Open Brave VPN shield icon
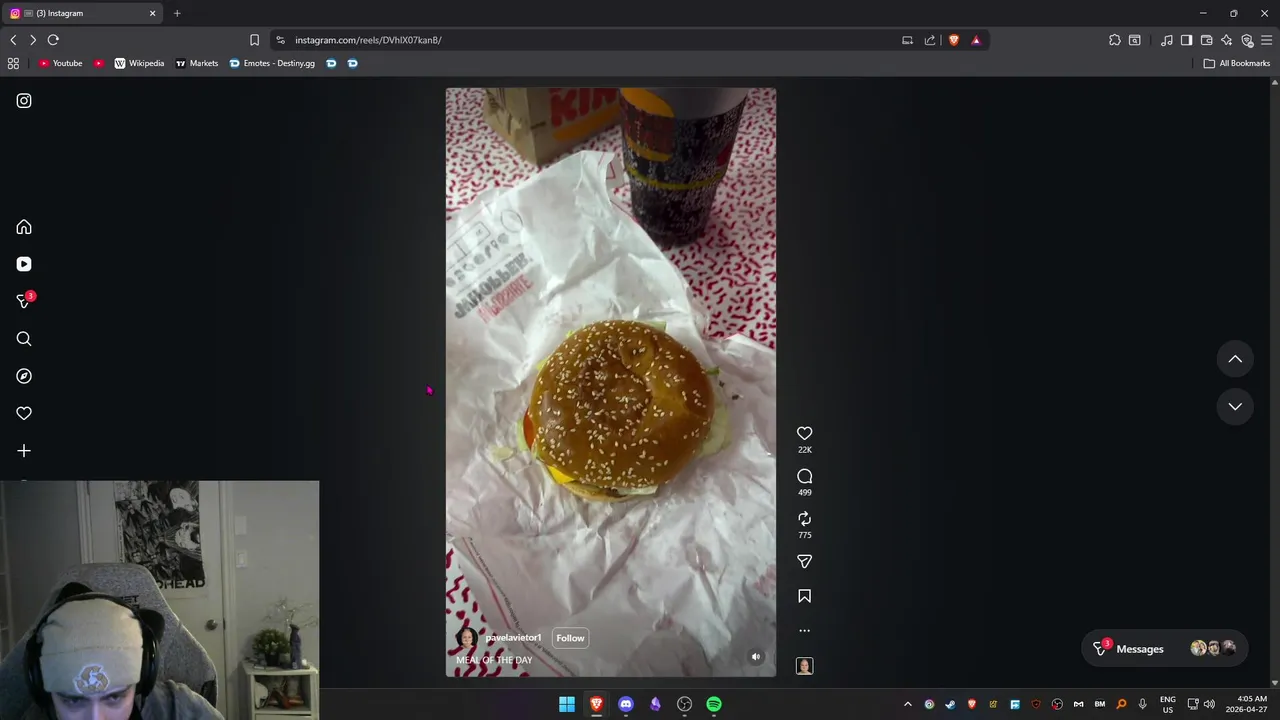Image resolution: width=1280 pixels, height=720 pixels. (1247, 40)
